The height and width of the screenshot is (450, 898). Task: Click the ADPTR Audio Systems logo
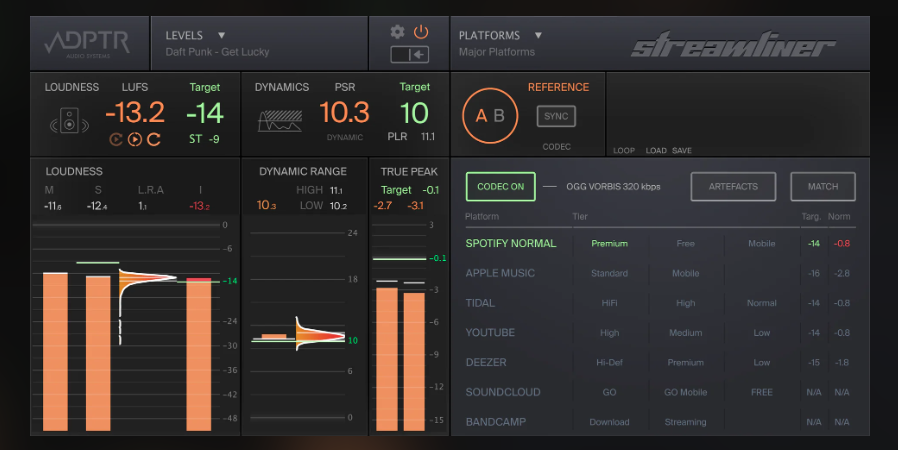pyautogui.click(x=88, y=44)
